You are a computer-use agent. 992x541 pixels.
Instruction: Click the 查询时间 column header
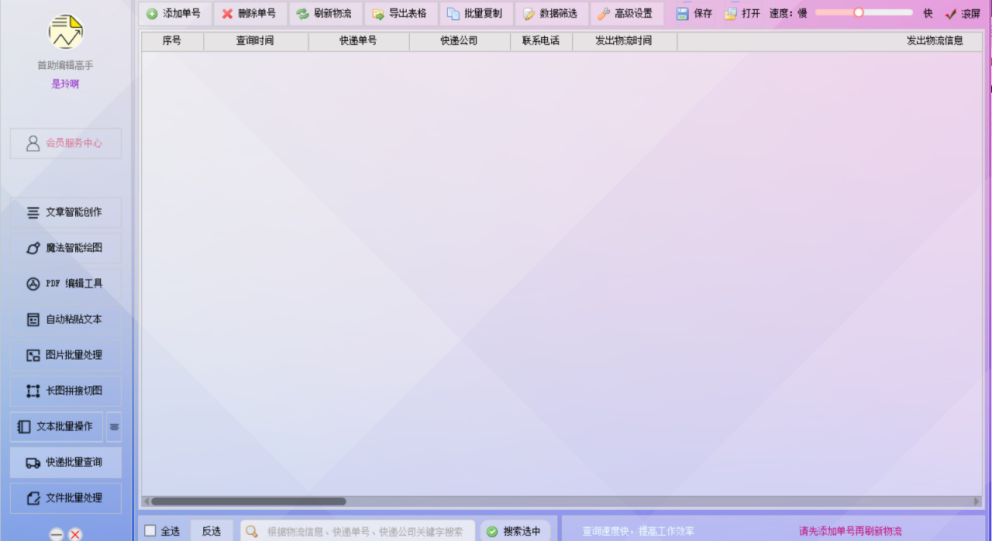point(256,40)
